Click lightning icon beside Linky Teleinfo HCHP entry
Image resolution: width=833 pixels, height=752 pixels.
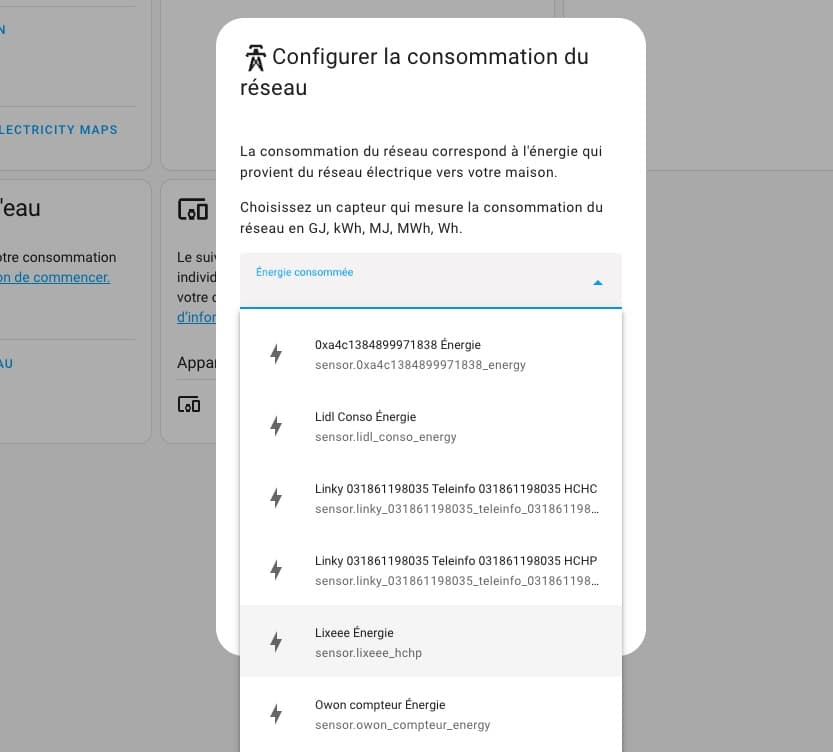pyautogui.click(x=276, y=570)
